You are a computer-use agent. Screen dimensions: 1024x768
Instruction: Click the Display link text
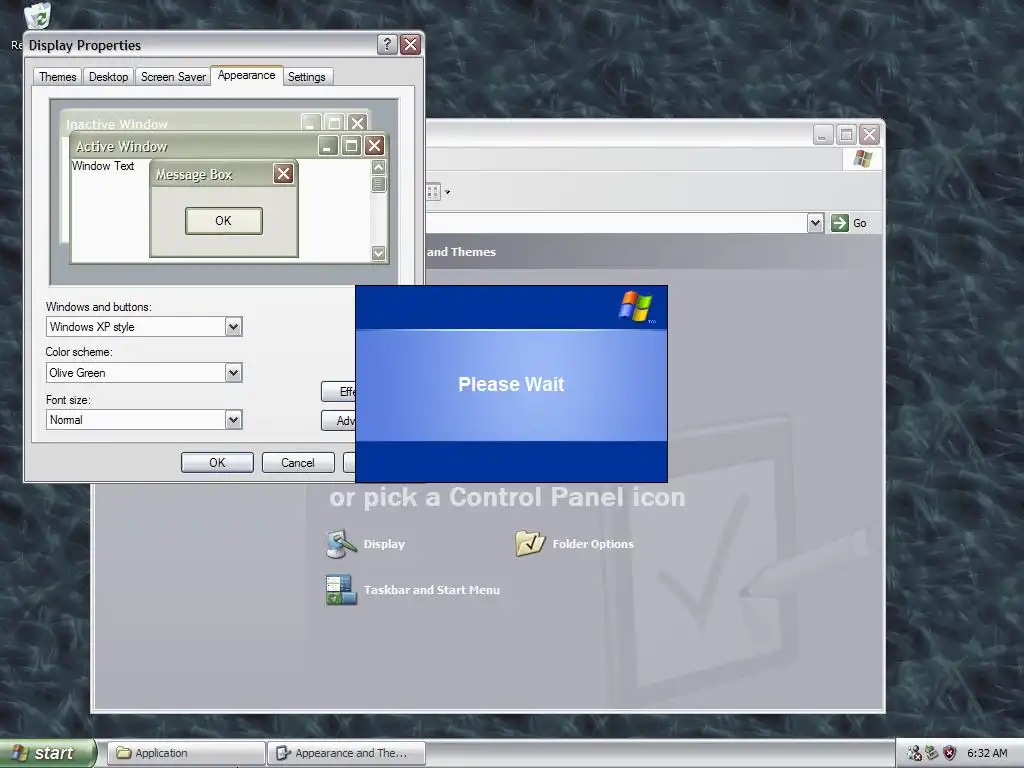(x=384, y=544)
